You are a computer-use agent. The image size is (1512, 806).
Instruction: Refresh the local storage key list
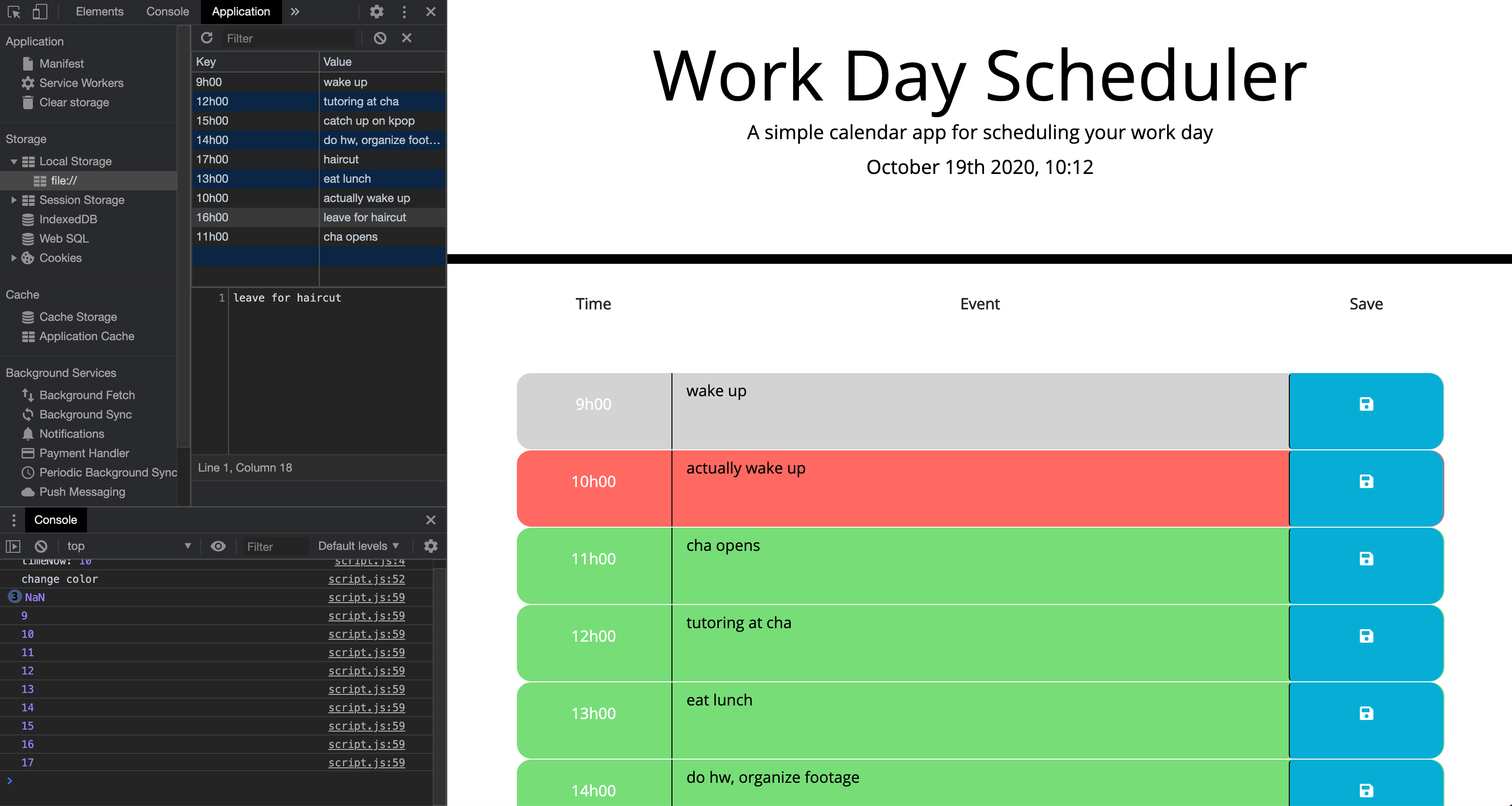pos(207,38)
